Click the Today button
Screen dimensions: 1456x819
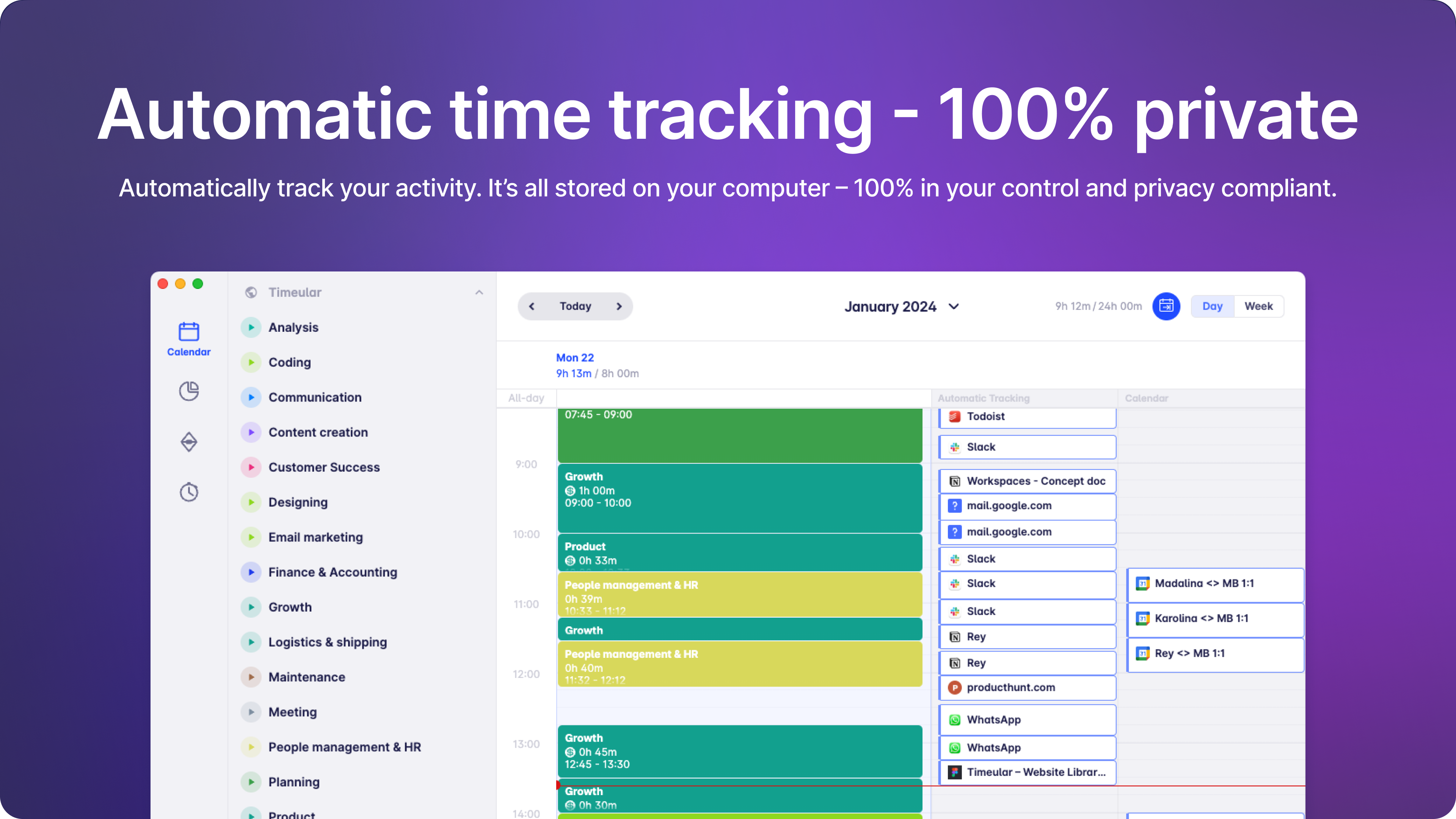click(x=576, y=306)
